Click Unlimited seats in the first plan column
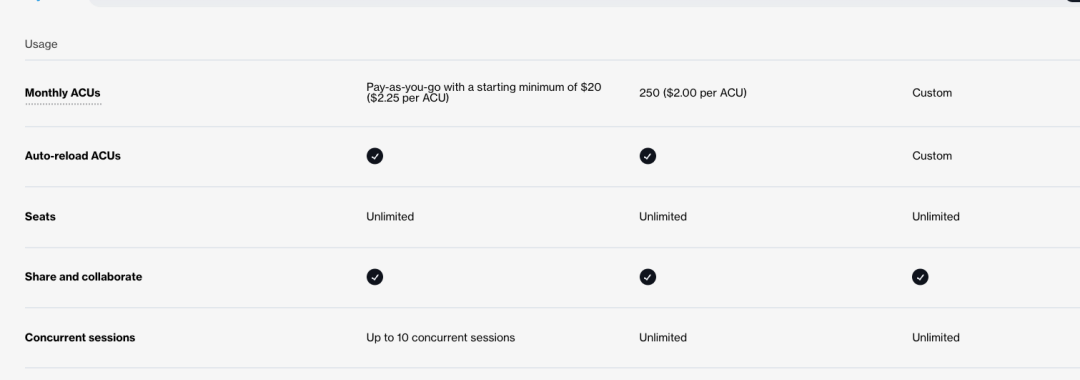This screenshot has width=1080, height=380. click(390, 217)
